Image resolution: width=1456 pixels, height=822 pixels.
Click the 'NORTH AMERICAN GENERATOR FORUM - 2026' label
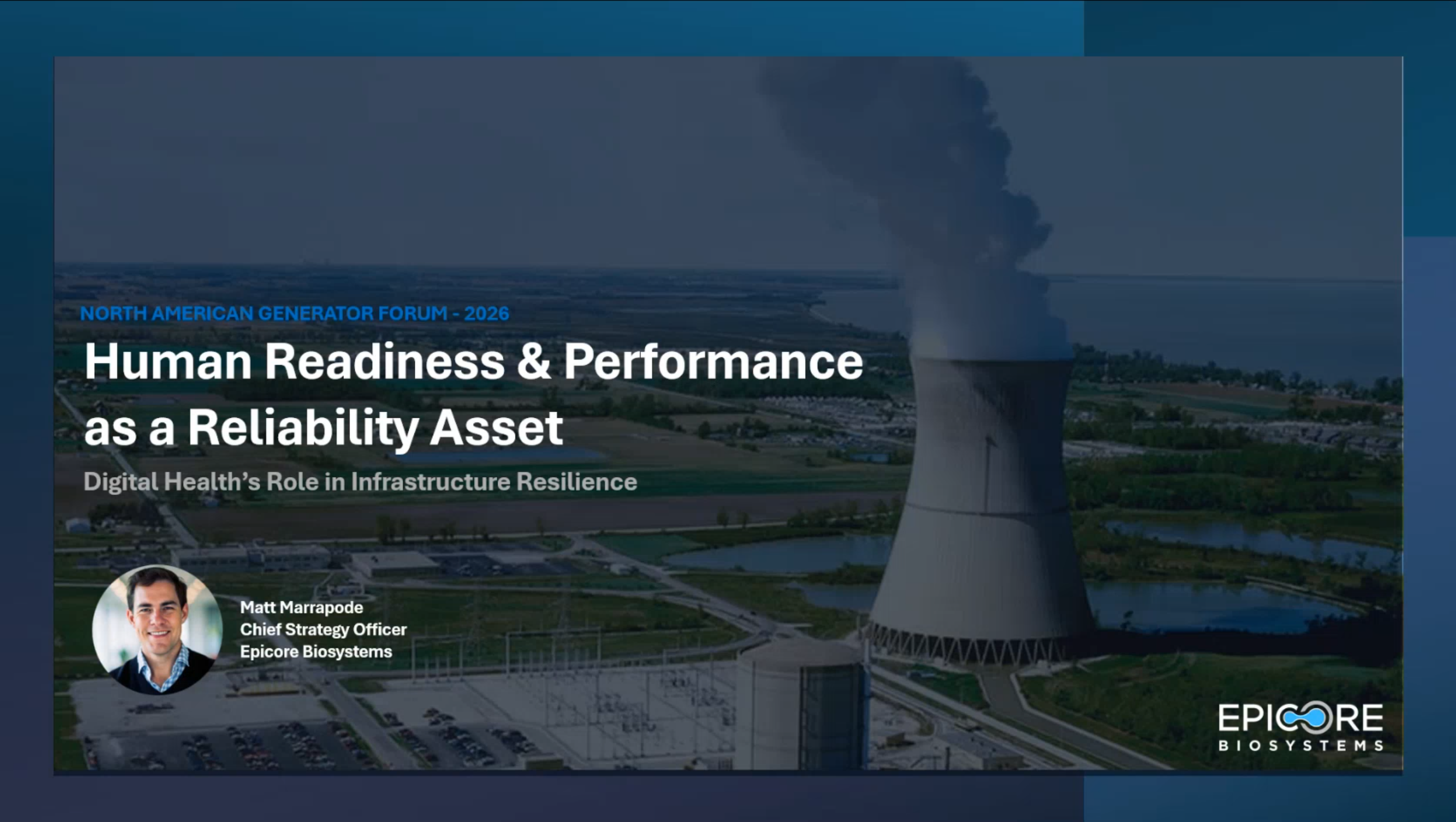tap(294, 313)
